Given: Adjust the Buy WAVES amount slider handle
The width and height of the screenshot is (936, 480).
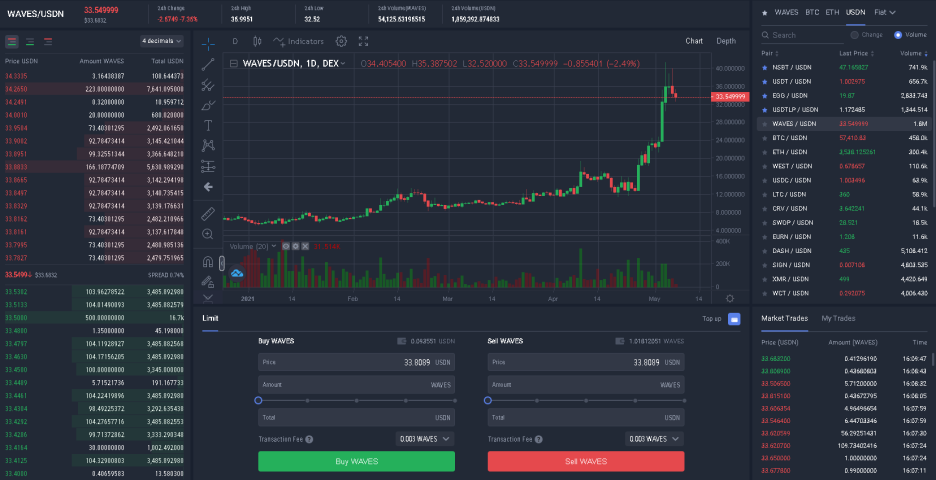Looking at the screenshot, I should click(258, 401).
